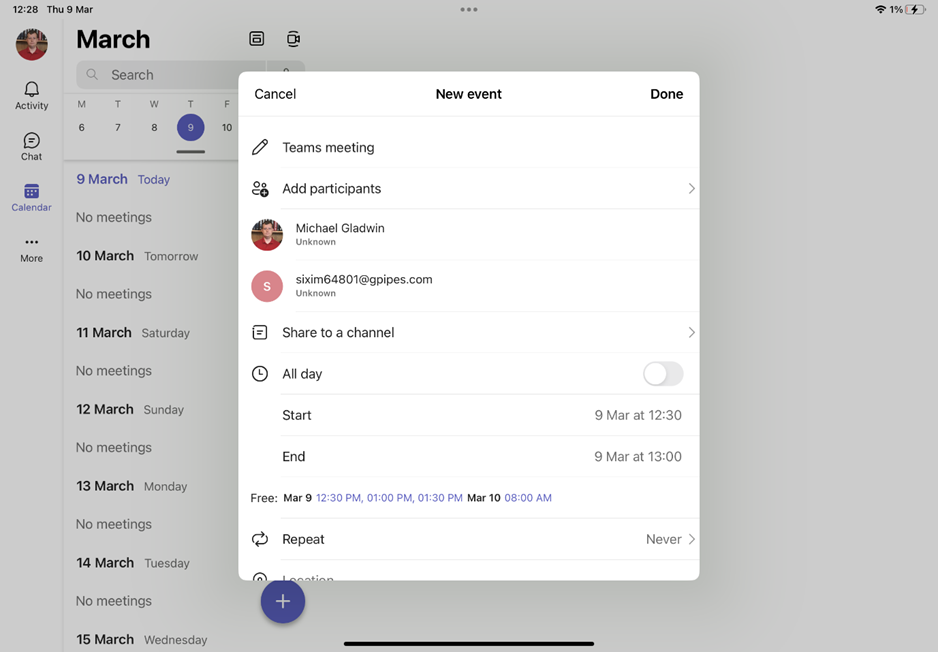Expand the Share to a channel chevron

pyautogui.click(x=691, y=332)
